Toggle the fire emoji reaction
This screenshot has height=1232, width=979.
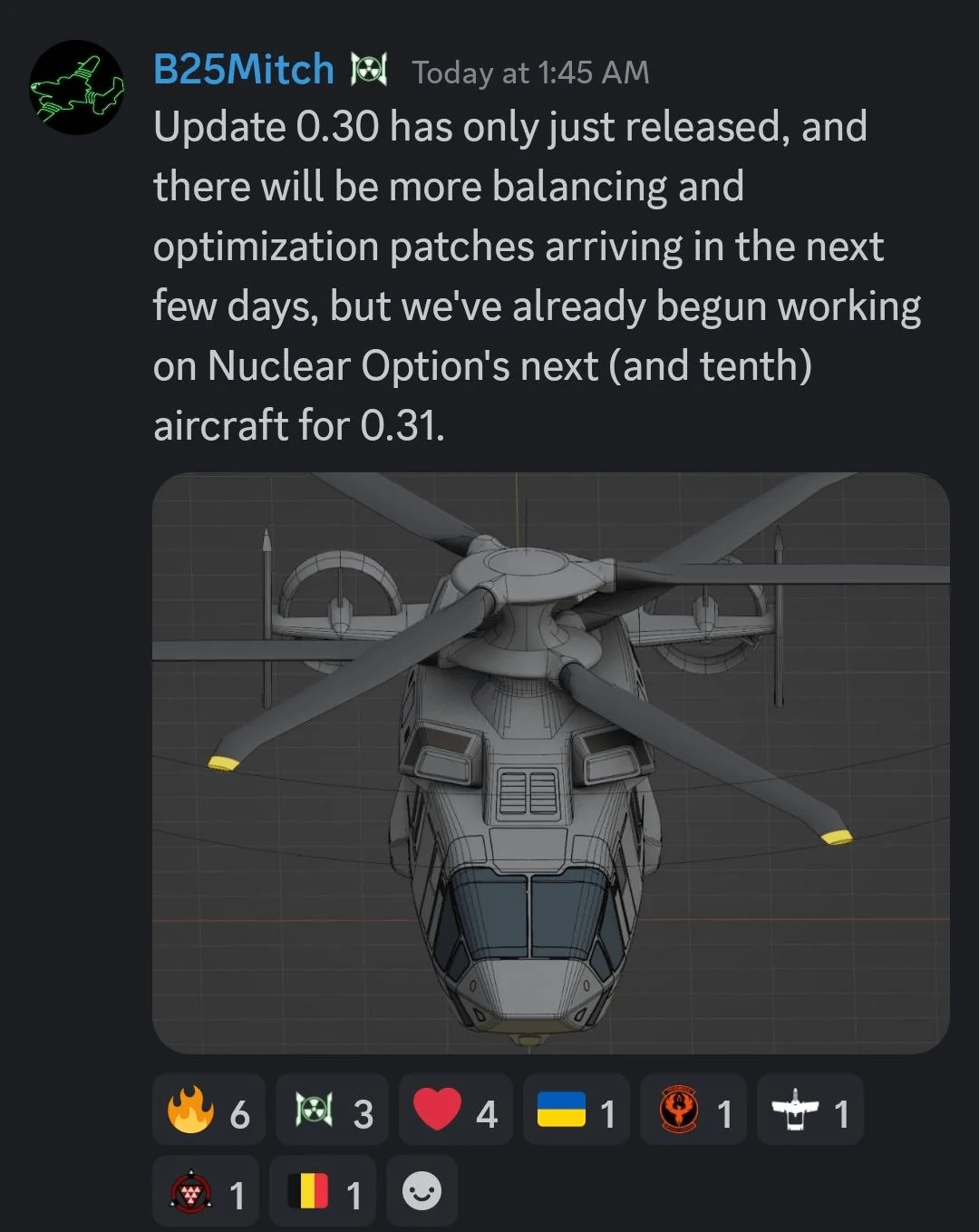pos(208,1111)
